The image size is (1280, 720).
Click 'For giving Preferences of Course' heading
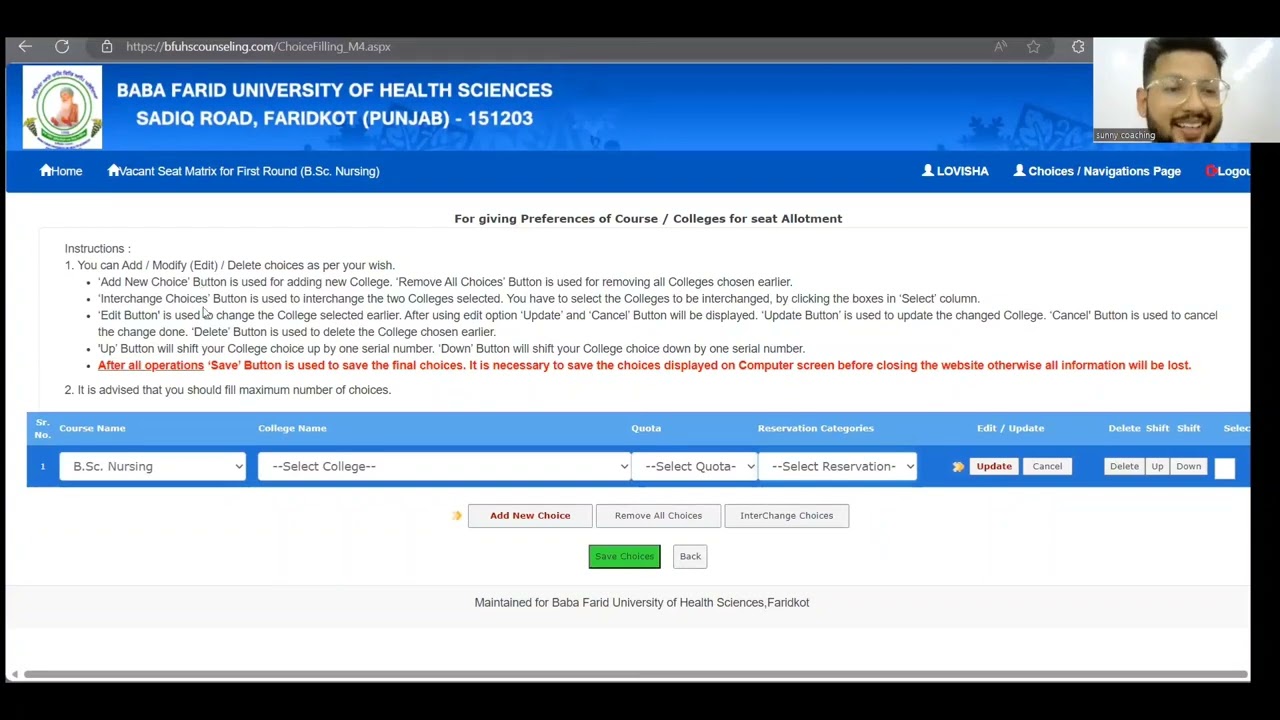coord(648,218)
